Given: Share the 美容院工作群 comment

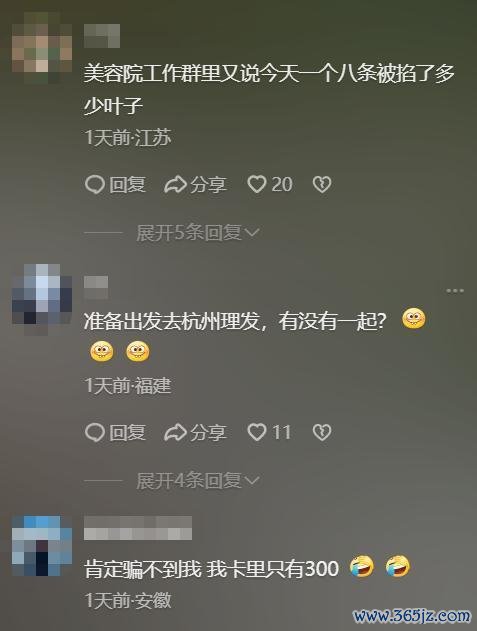Looking at the screenshot, I should [x=196, y=185].
